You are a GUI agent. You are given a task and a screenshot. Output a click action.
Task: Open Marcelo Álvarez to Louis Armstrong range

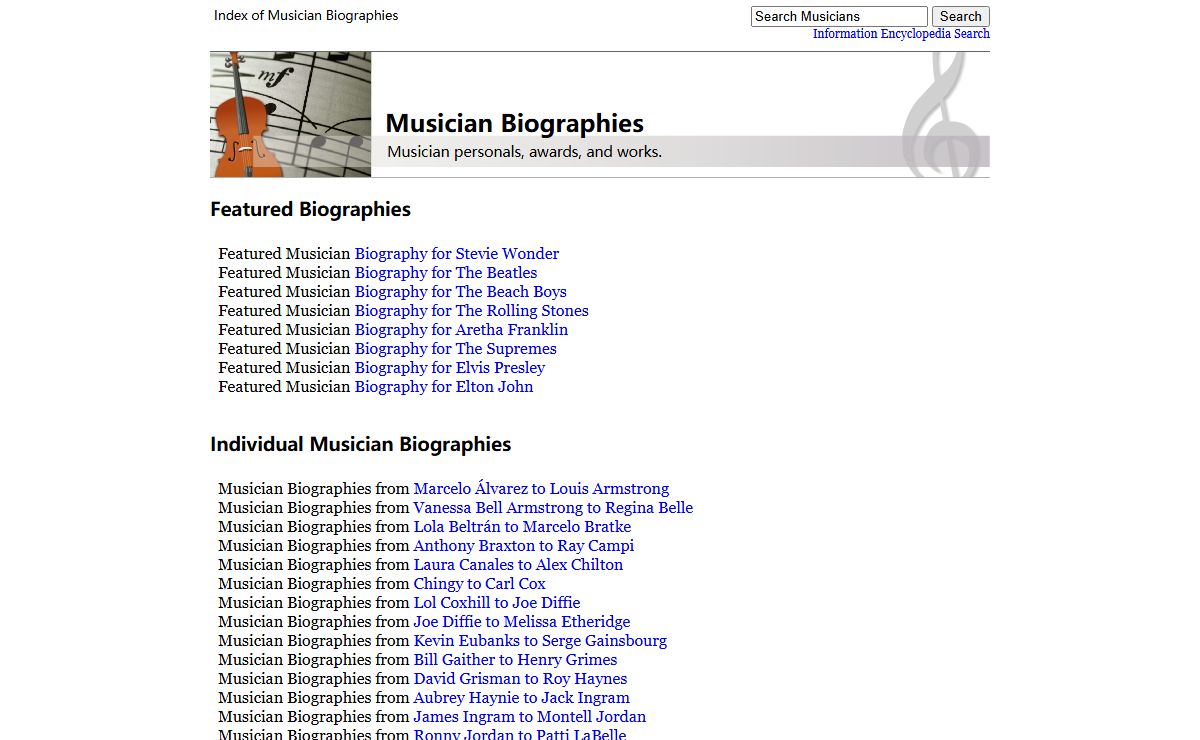click(x=542, y=489)
